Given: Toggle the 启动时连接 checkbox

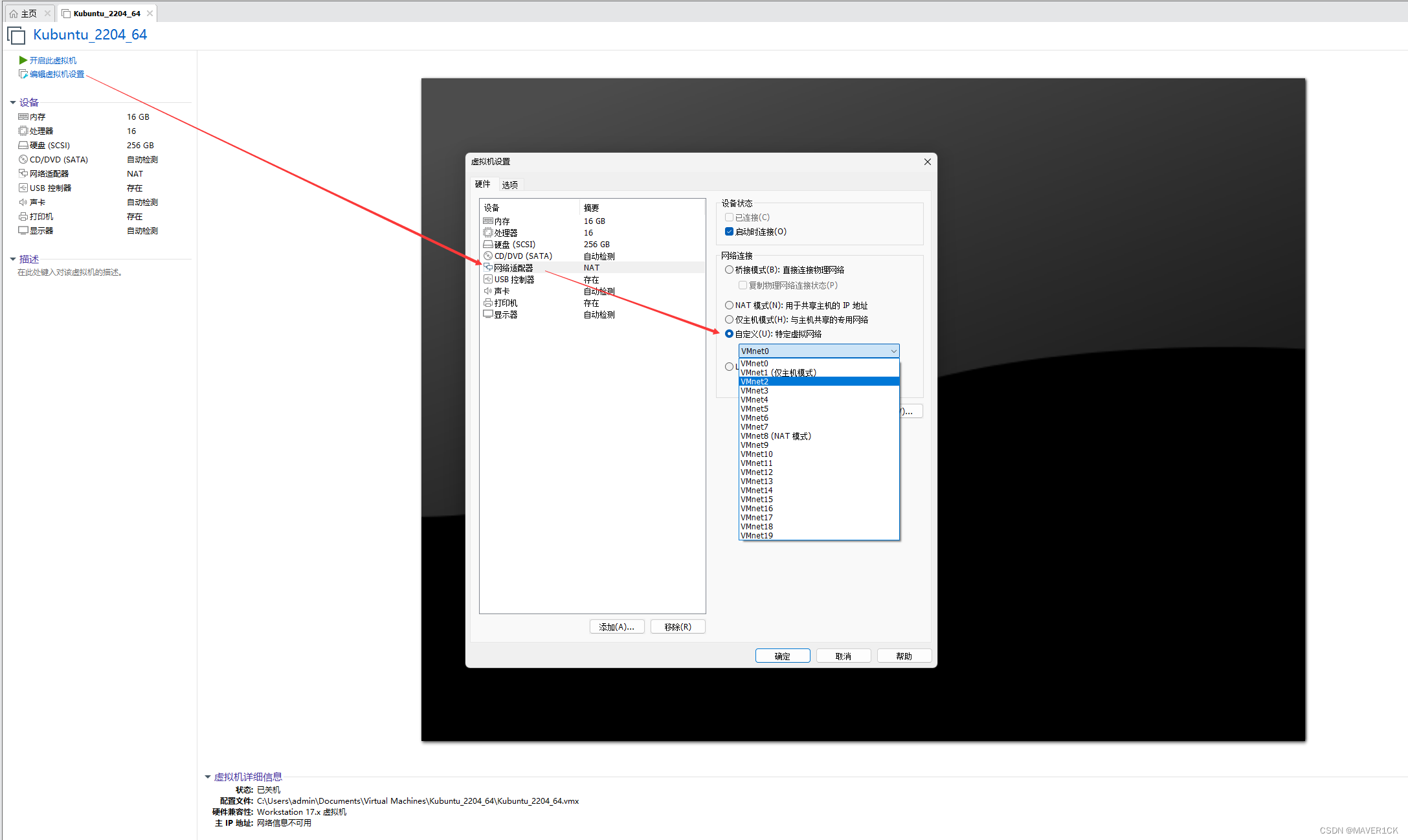Looking at the screenshot, I should (x=729, y=232).
